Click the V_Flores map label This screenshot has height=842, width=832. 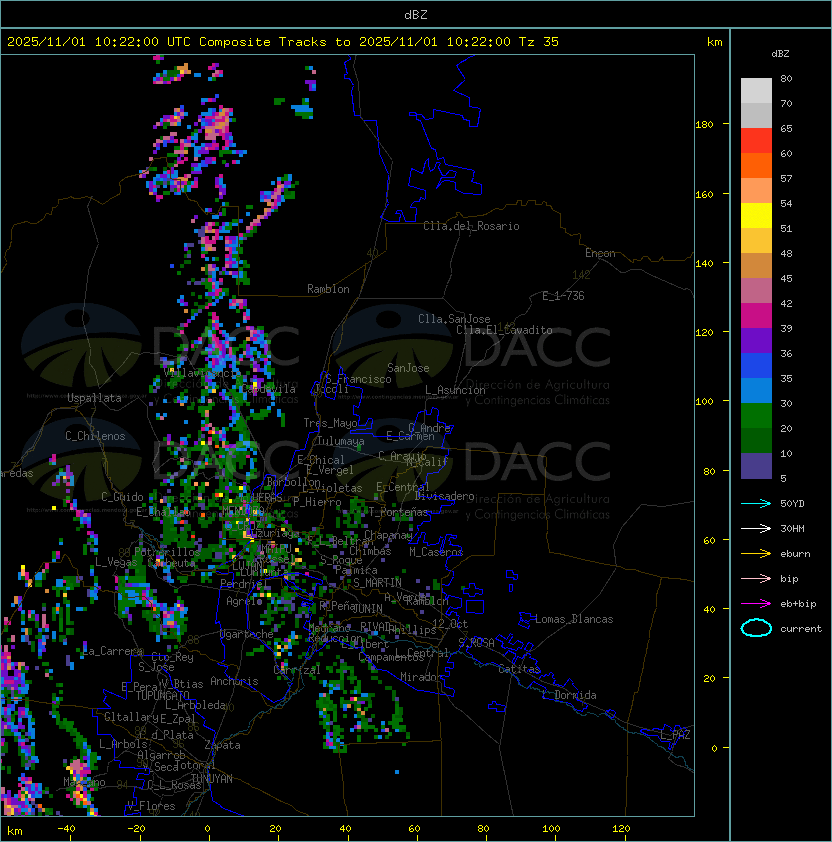point(151,806)
